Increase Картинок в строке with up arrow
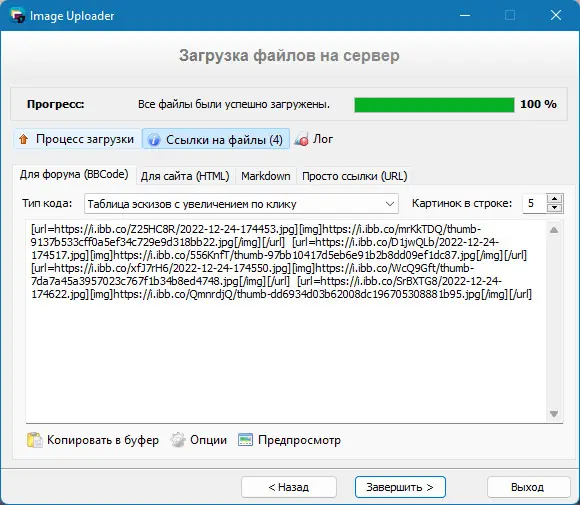Image resolution: width=580 pixels, height=505 pixels. tap(554, 199)
